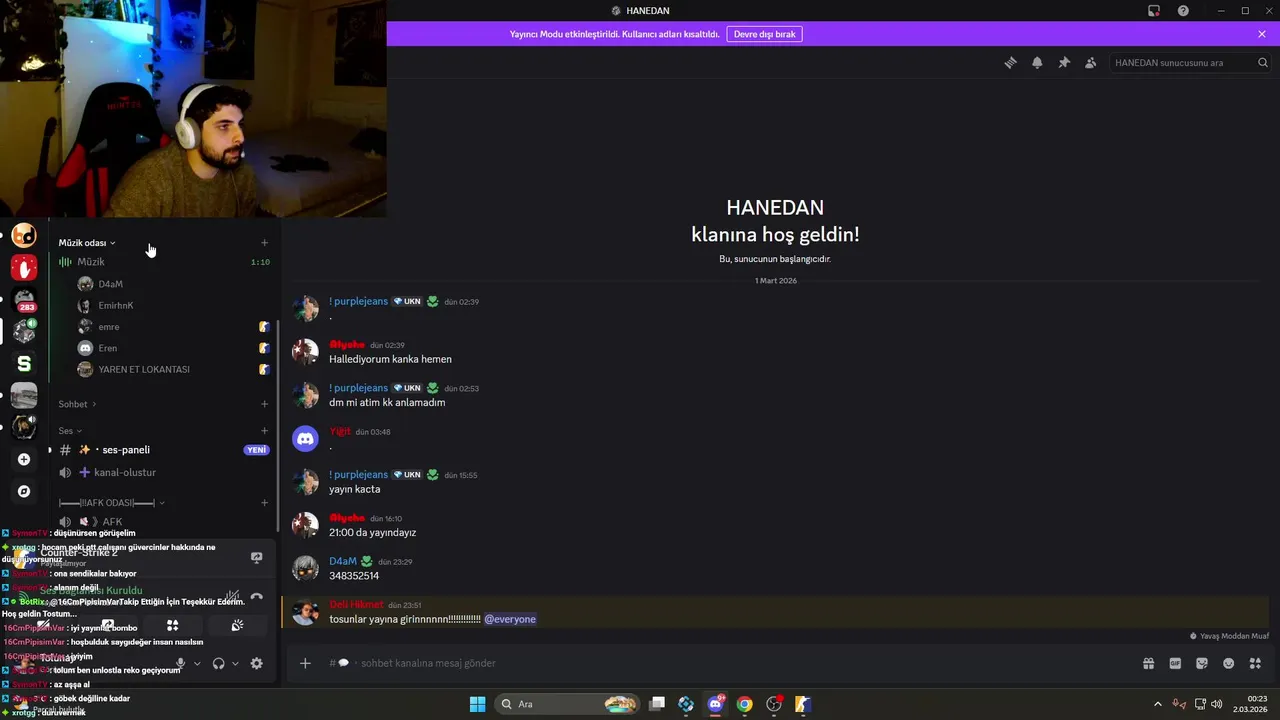The height and width of the screenshot is (720, 1280).
Task: Open the Threads icon in channel header
Action: point(1010,62)
